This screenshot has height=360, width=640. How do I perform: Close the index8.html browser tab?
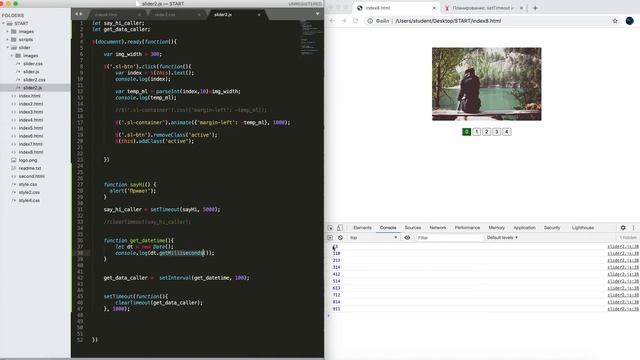(x=434, y=8)
